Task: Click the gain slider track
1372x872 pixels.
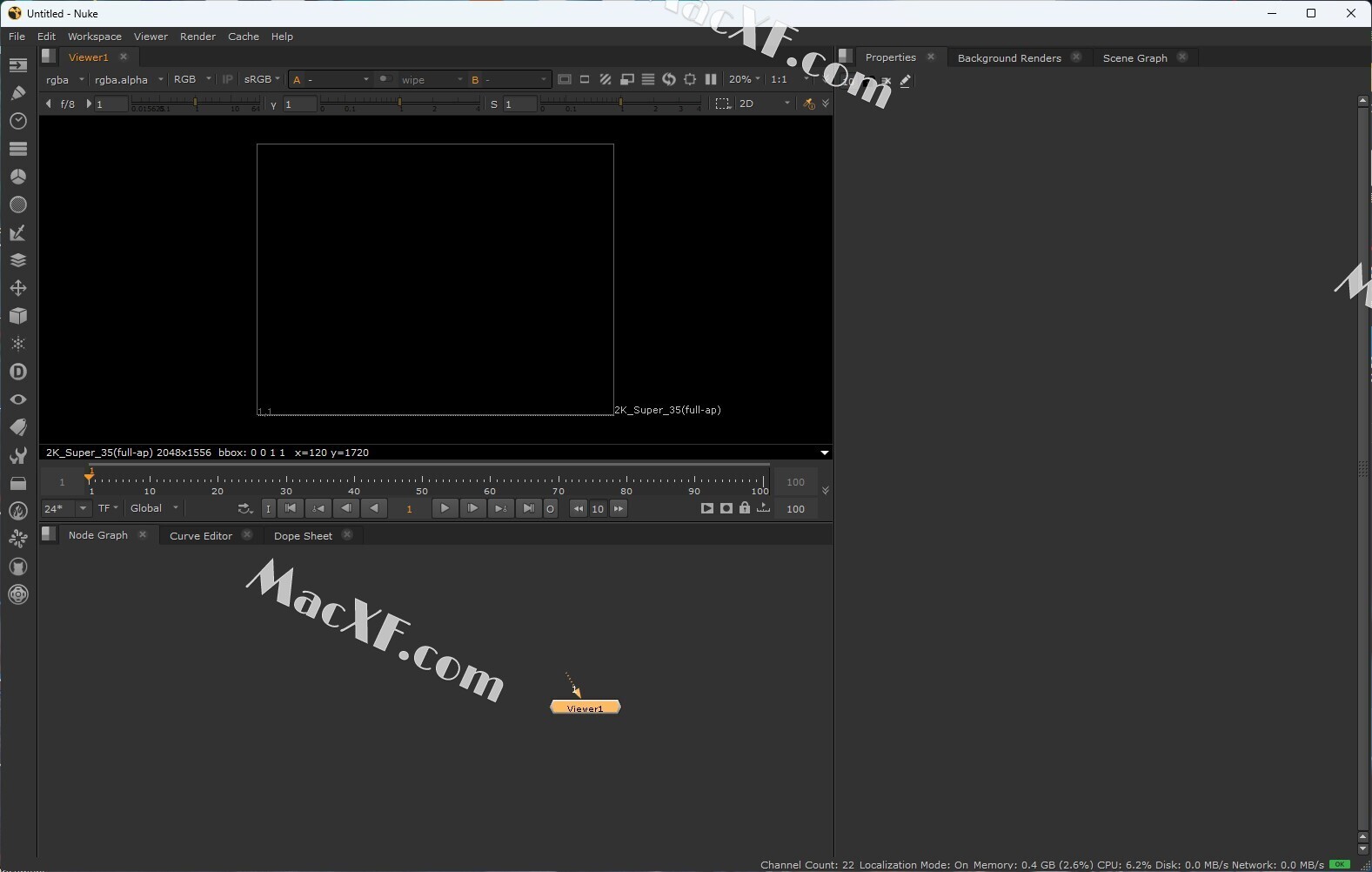Action: 196,104
